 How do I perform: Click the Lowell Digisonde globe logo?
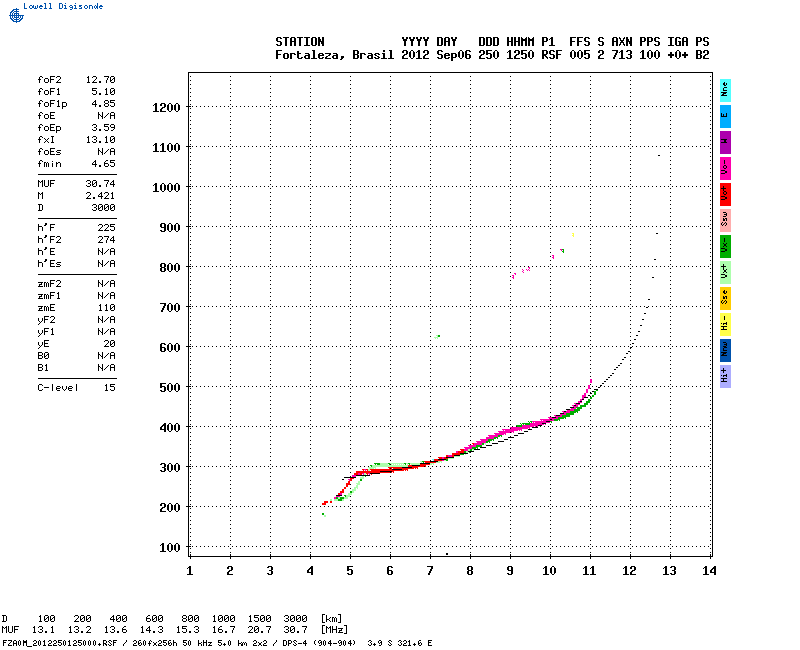pyautogui.click(x=16, y=15)
